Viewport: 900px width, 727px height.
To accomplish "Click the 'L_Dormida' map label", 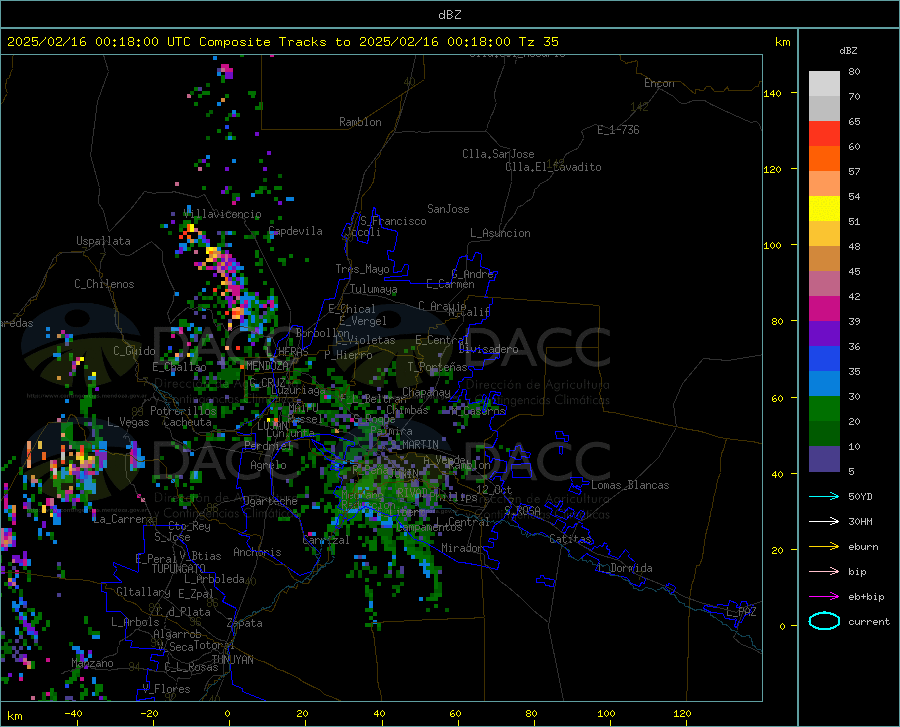I will tap(625, 568).
